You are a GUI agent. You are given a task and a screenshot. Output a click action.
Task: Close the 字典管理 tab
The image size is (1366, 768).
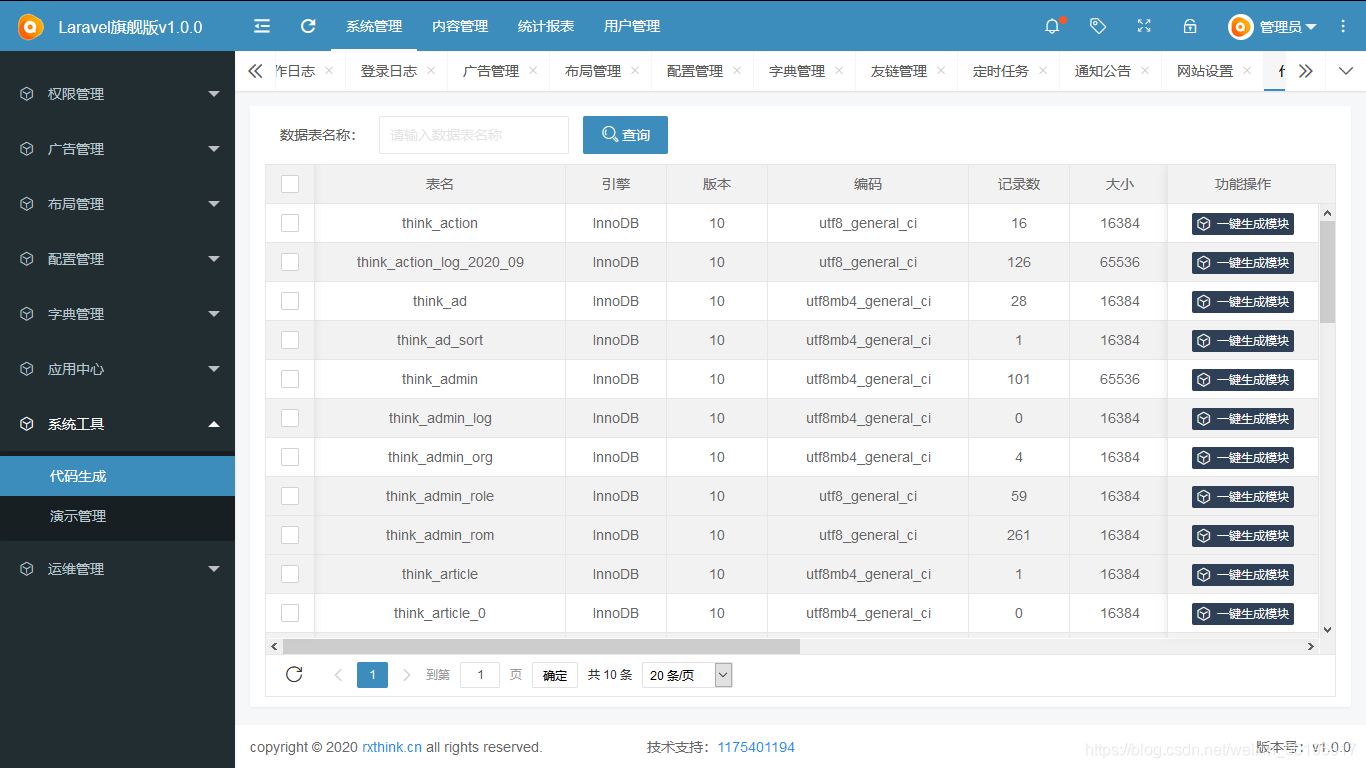839,71
